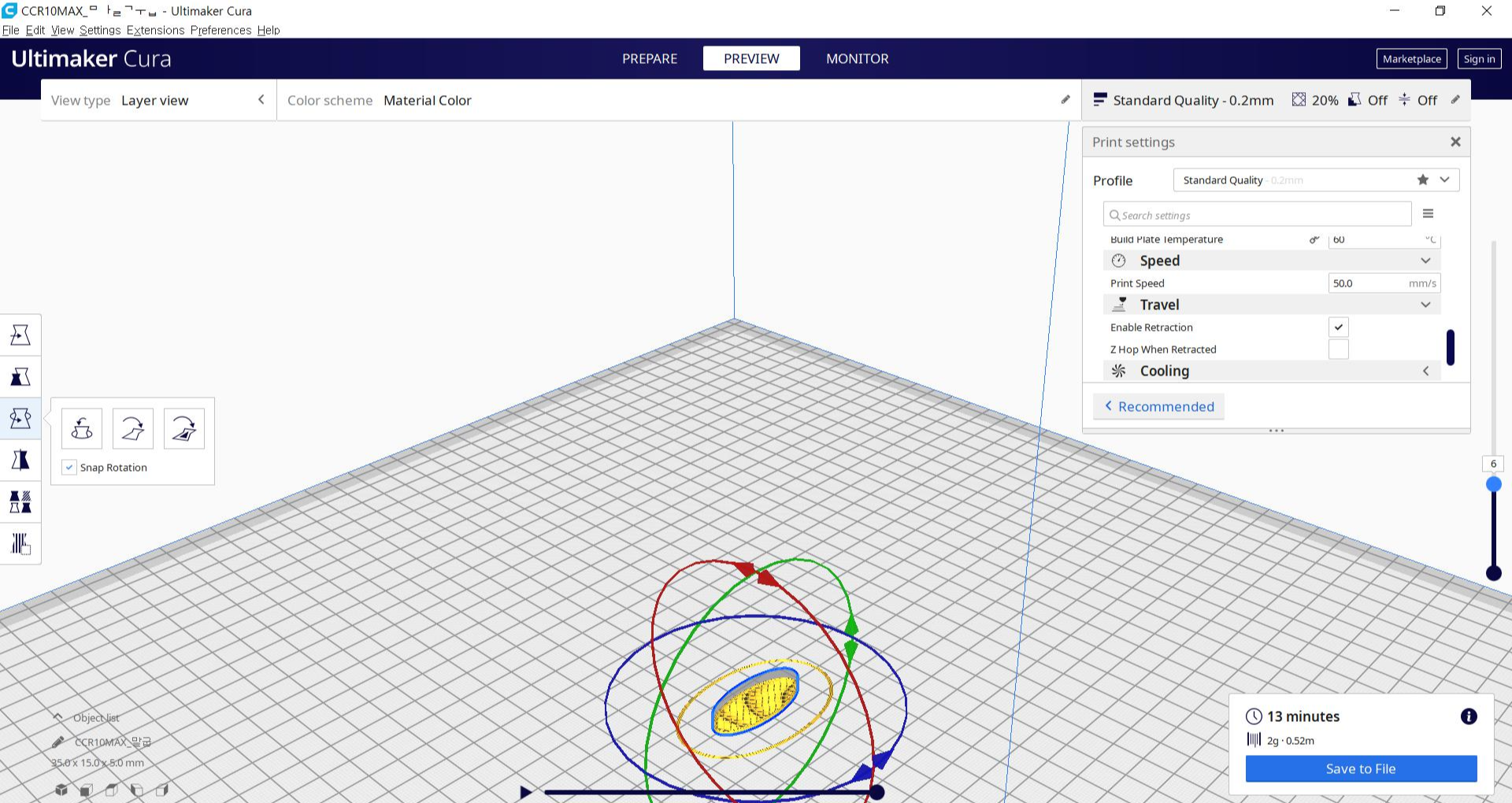Open the Extensions menu
The width and height of the screenshot is (1512, 803).
[155, 30]
